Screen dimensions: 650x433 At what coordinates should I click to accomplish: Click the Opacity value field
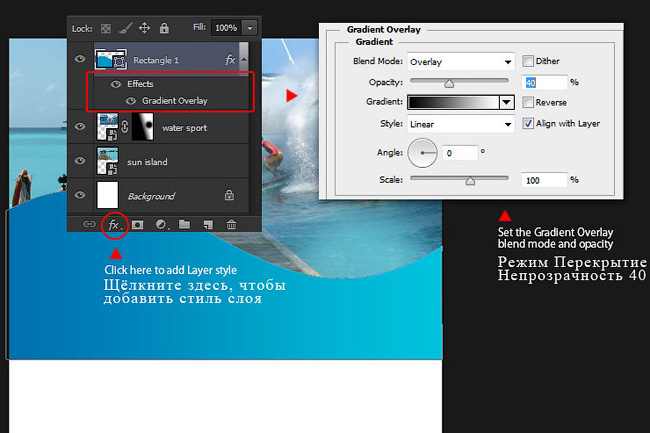click(544, 82)
